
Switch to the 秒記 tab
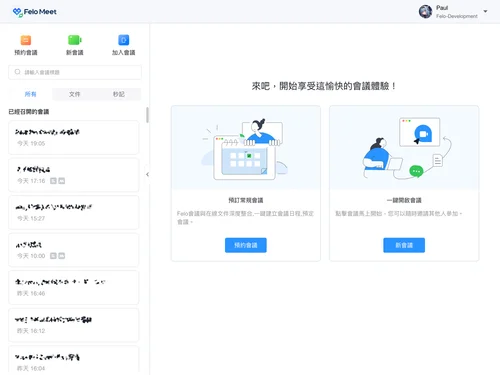(x=119, y=94)
